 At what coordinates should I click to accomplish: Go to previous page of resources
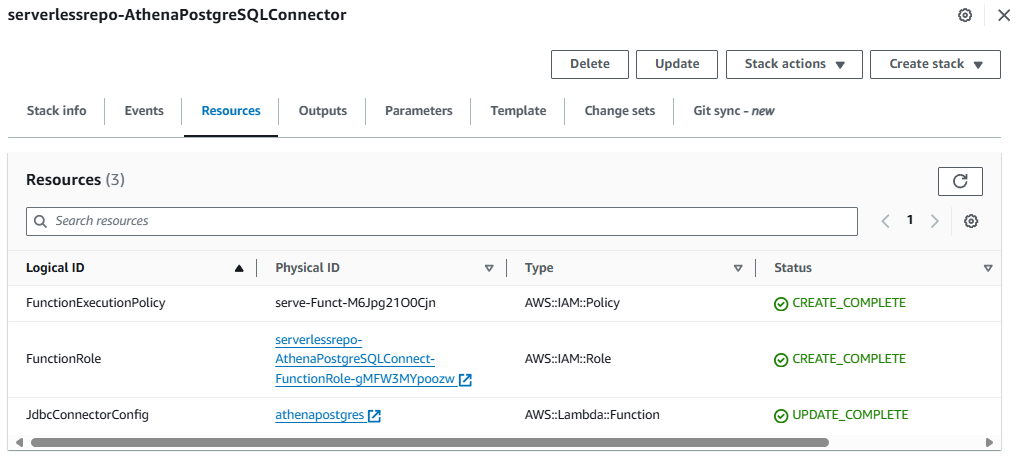(885, 221)
